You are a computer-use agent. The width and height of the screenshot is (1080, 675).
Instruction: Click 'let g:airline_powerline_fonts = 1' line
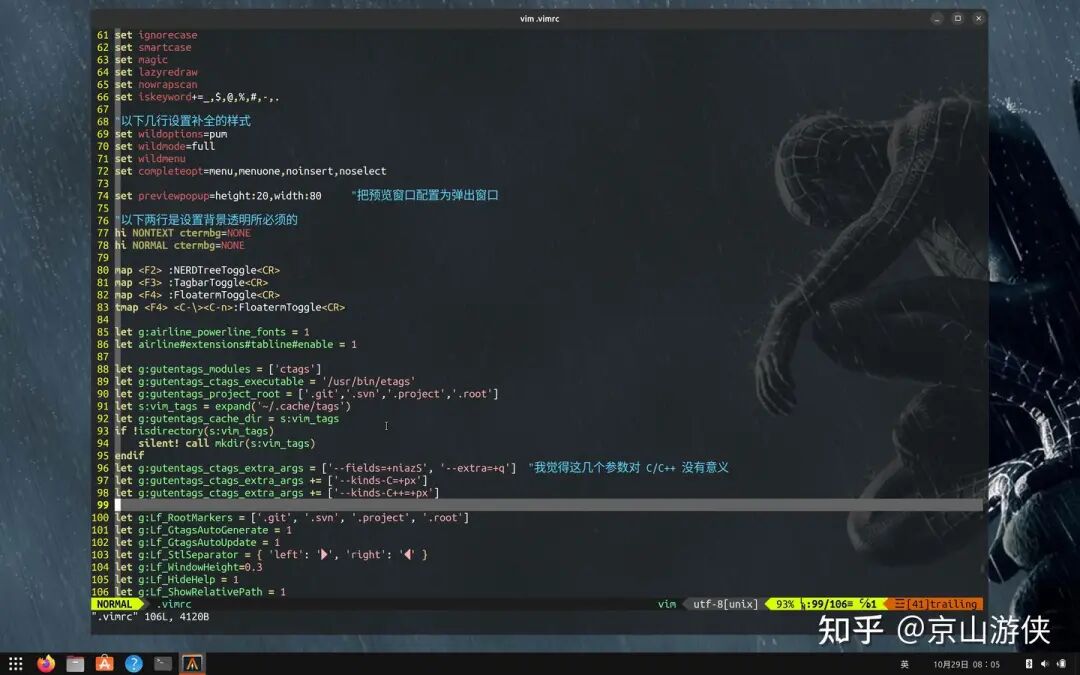[212, 333]
